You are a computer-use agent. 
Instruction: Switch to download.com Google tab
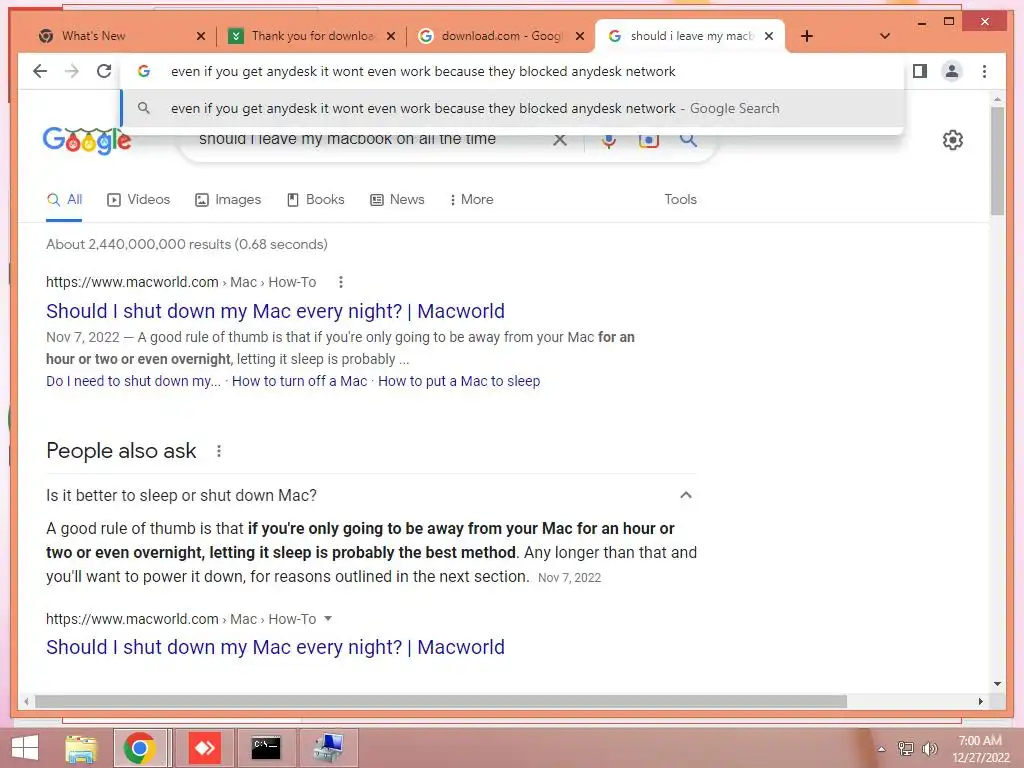click(x=502, y=36)
